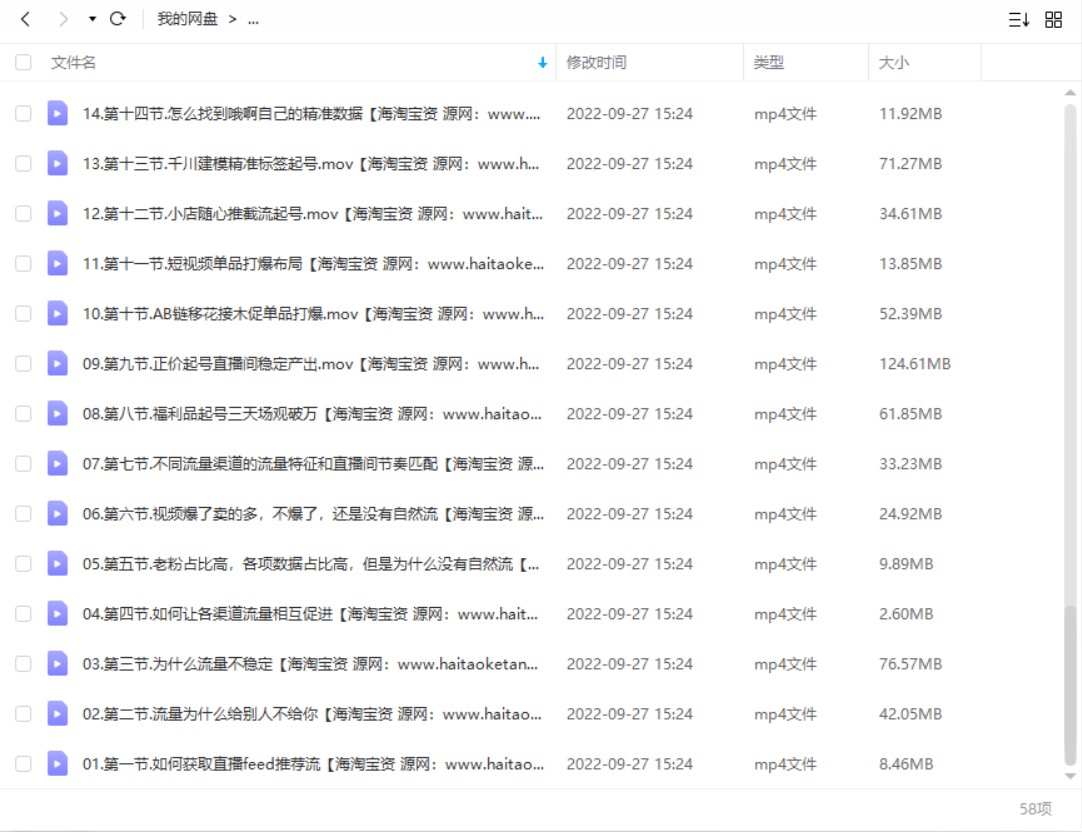Check the box for file 07.第七节
The height and width of the screenshot is (832, 1082).
tap(23, 464)
